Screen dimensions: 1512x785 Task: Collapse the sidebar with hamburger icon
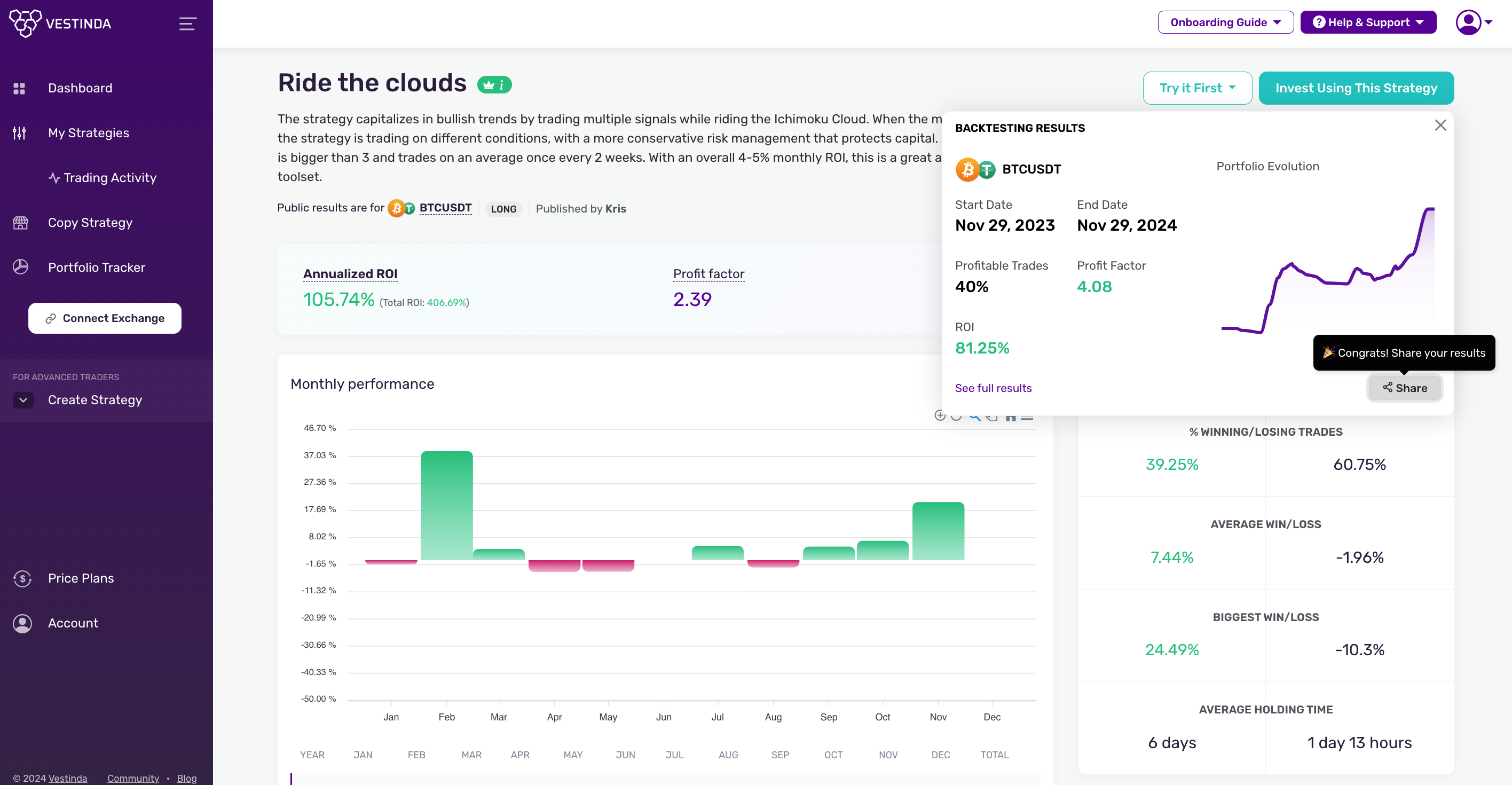point(188,23)
